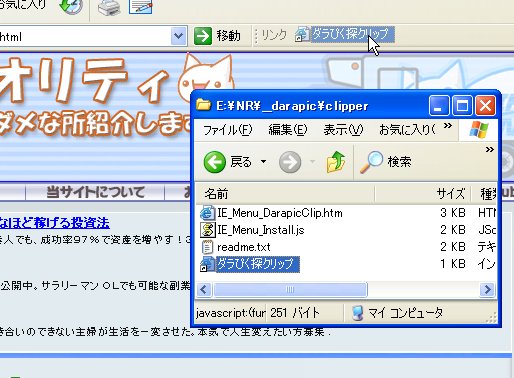The width and height of the screenshot is (514, 378).
Task: Click the edit page icon beside printer
Action: point(141,7)
